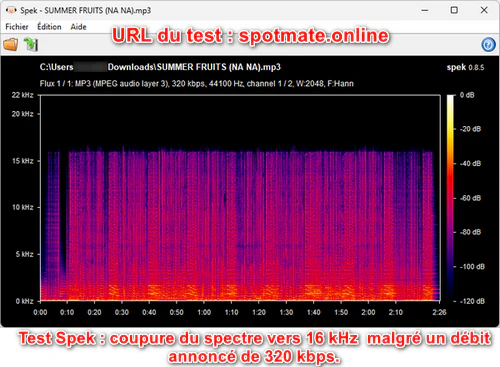Click the open file folder icon
This screenshot has height=367, width=500.
coord(11,44)
